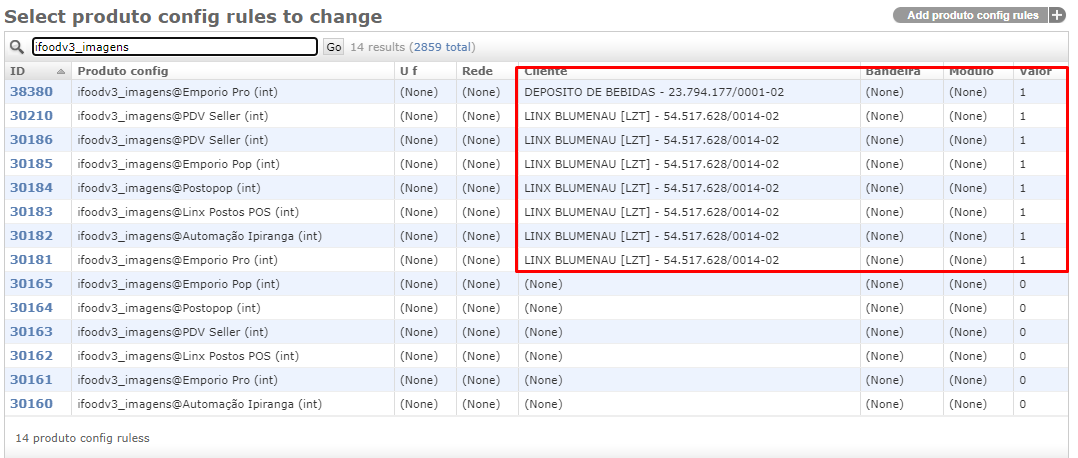
Task: Open rule ID 30160
Action: click(x=31, y=404)
